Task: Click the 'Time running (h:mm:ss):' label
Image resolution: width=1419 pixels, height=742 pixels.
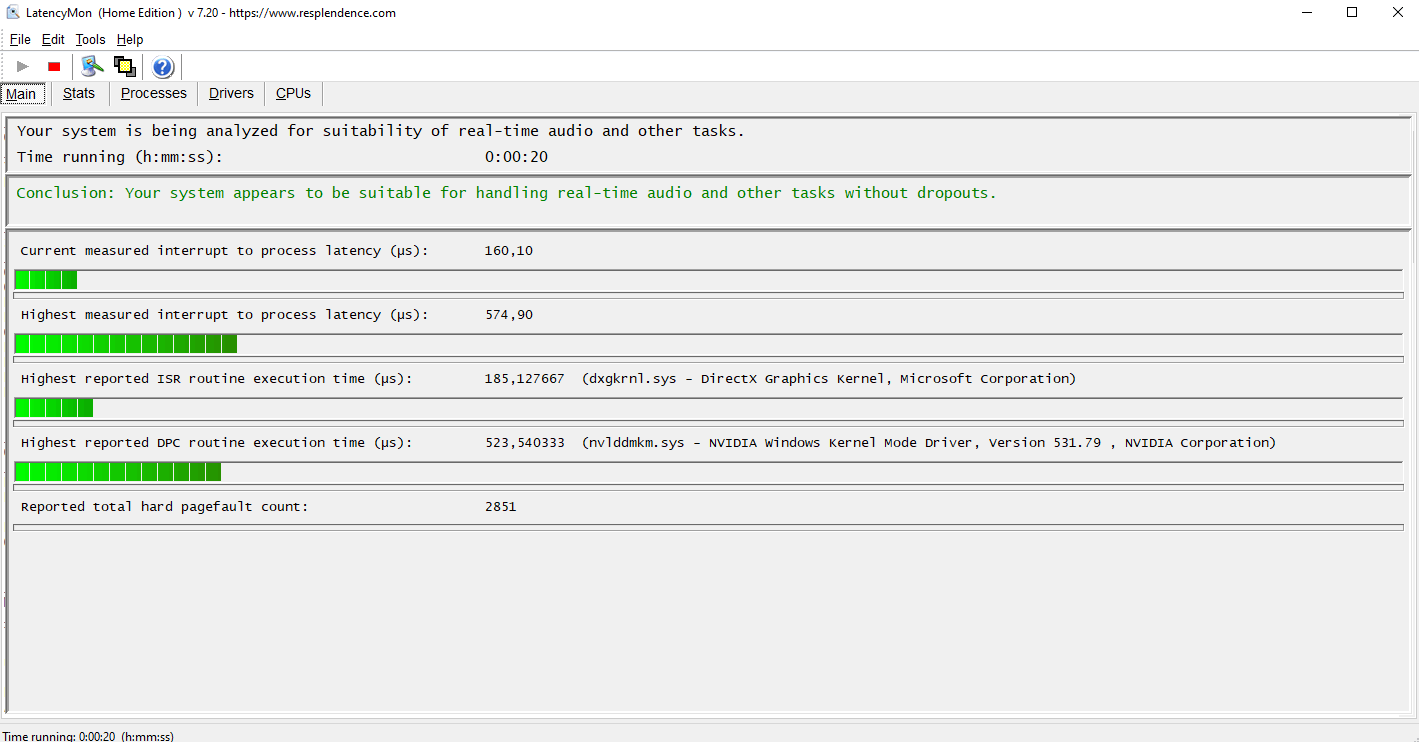Action: [120, 157]
